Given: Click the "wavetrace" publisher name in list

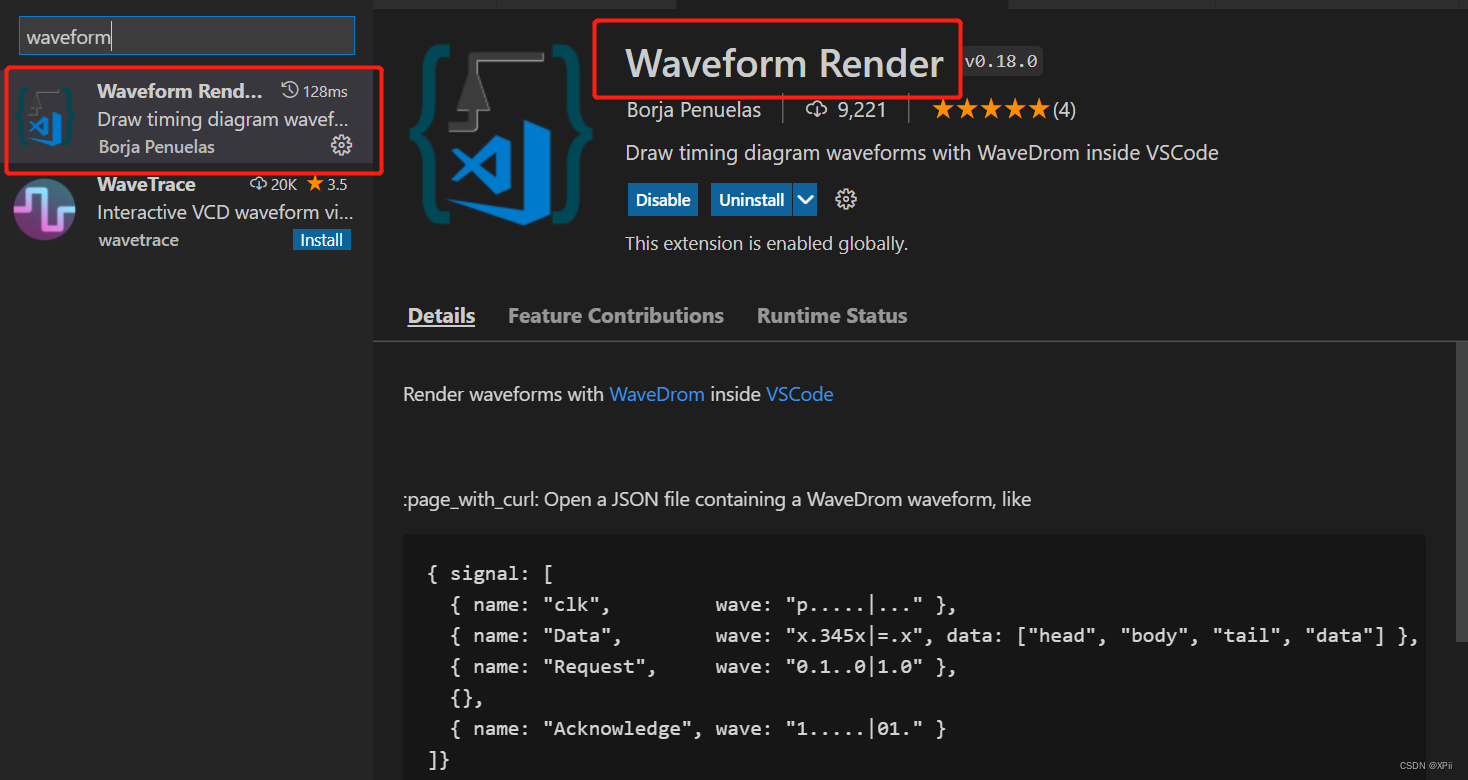Looking at the screenshot, I should pos(139,240).
